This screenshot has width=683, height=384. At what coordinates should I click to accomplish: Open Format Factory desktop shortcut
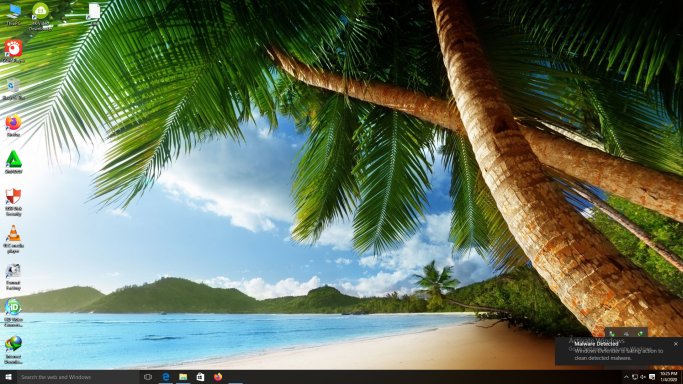click(13, 276)
